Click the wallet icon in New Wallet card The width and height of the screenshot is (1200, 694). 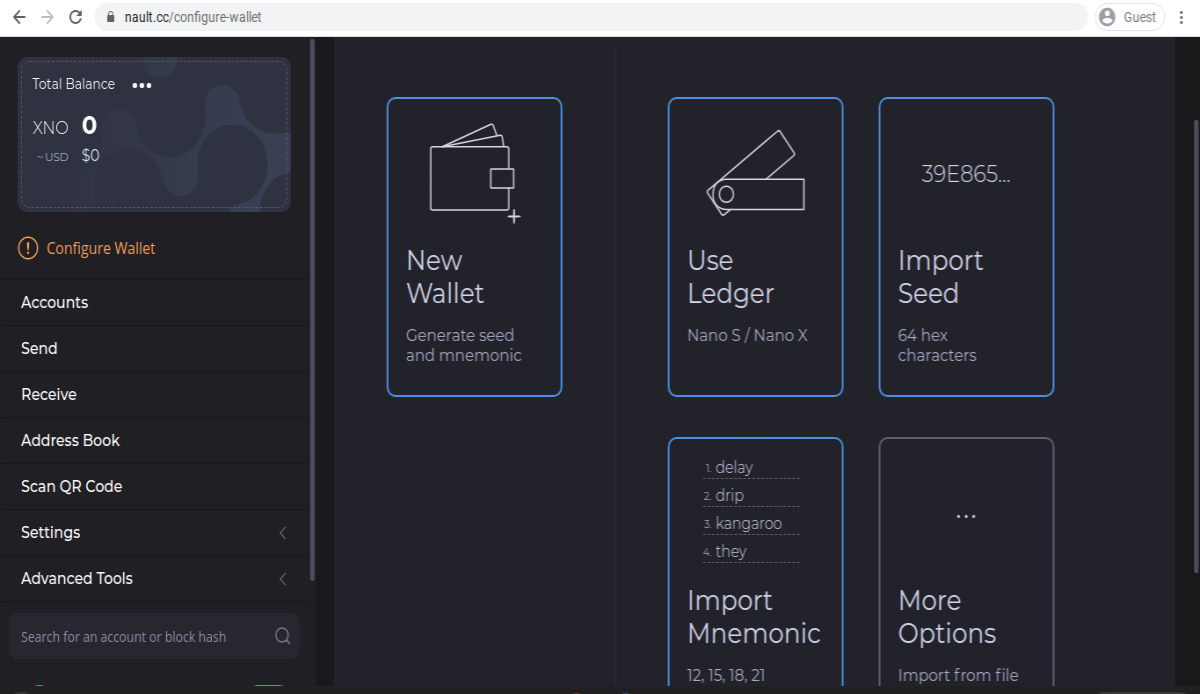(475, 173)
